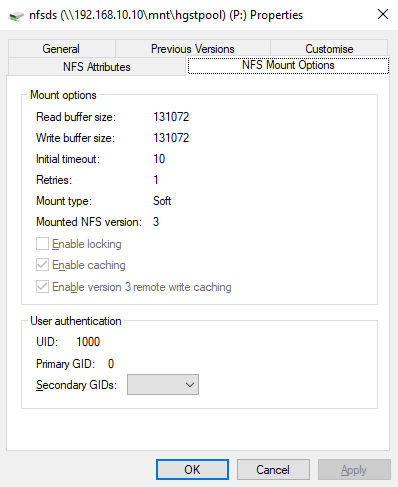This screenshot has height=487, width=398.
Task: Click the Apply button
Action: [354, 470]
